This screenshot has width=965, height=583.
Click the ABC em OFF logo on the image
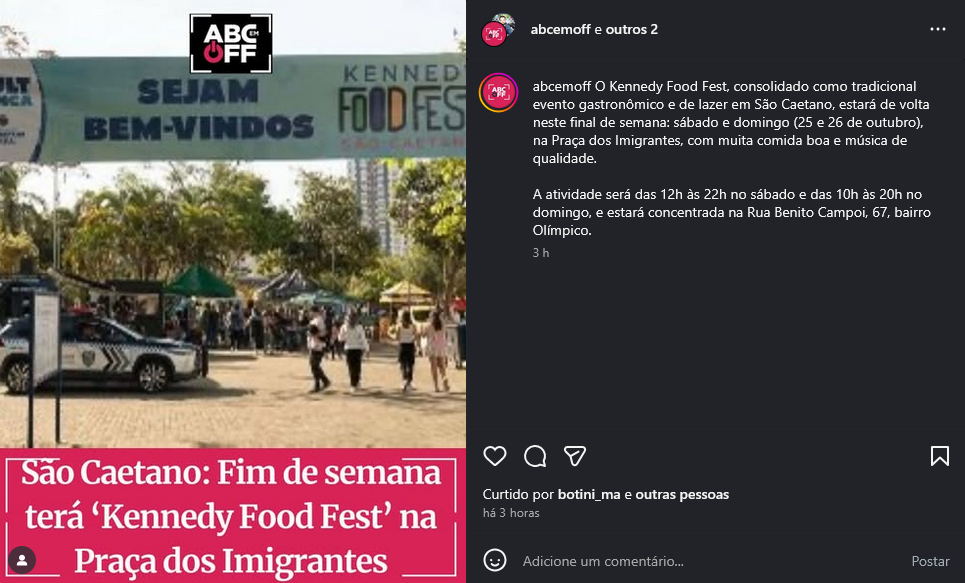pyautogui.click(x=231, y=44)
